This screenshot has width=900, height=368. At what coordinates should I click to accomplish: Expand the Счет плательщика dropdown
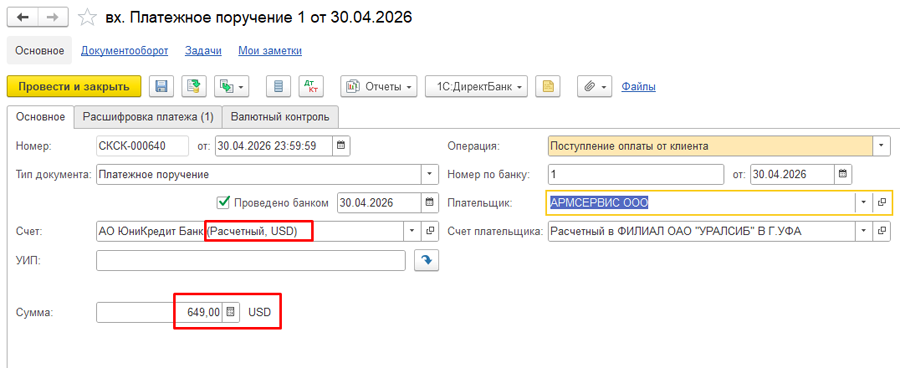(863, 231)
